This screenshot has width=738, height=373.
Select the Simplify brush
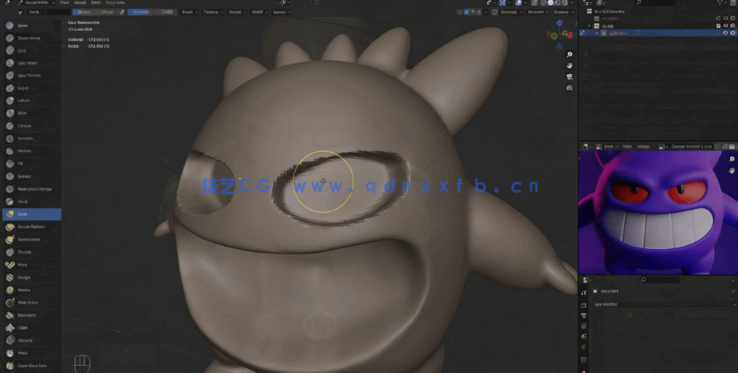[x=31, y=340]
